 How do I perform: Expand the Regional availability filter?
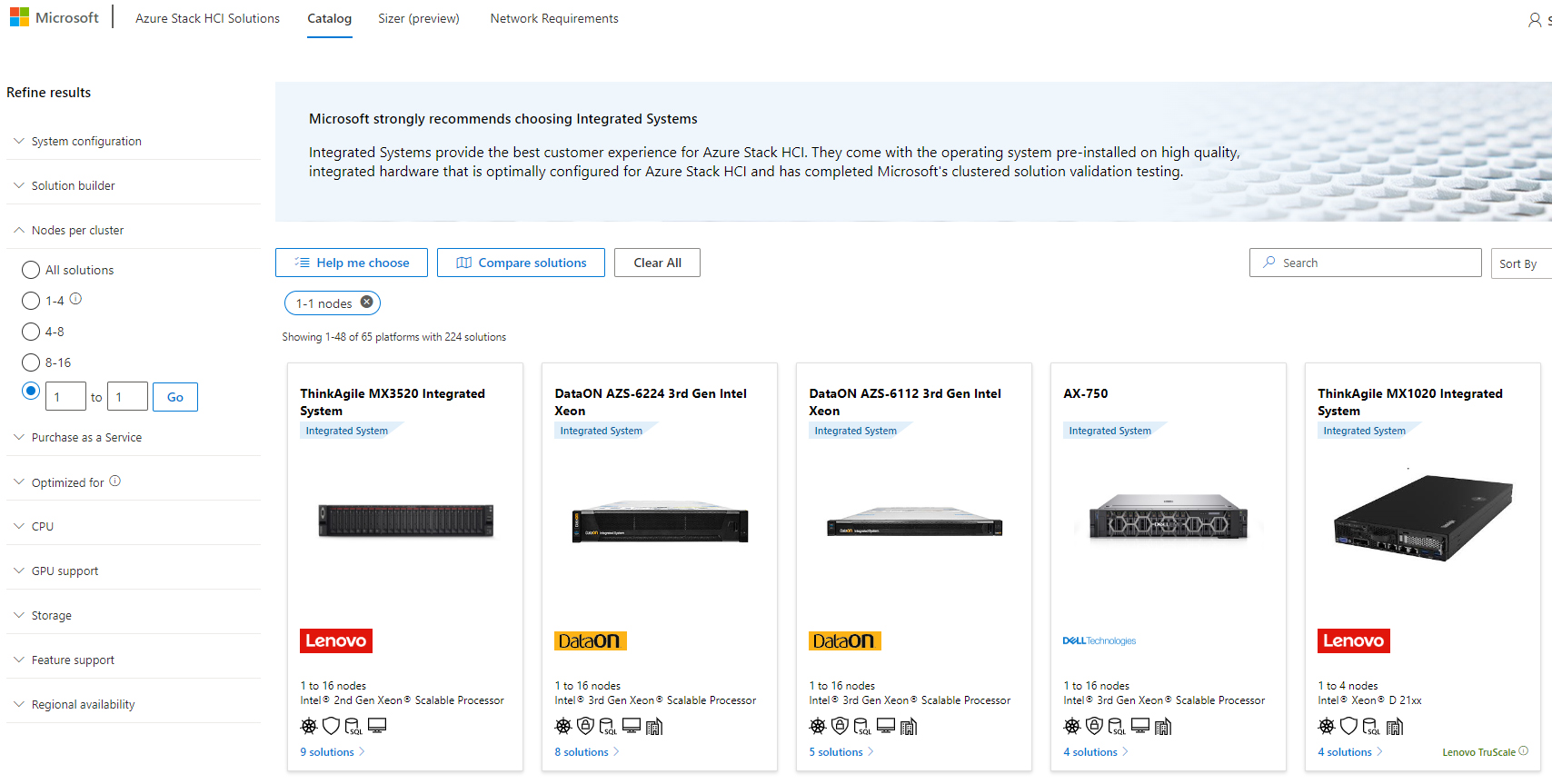tap(134, 704)
